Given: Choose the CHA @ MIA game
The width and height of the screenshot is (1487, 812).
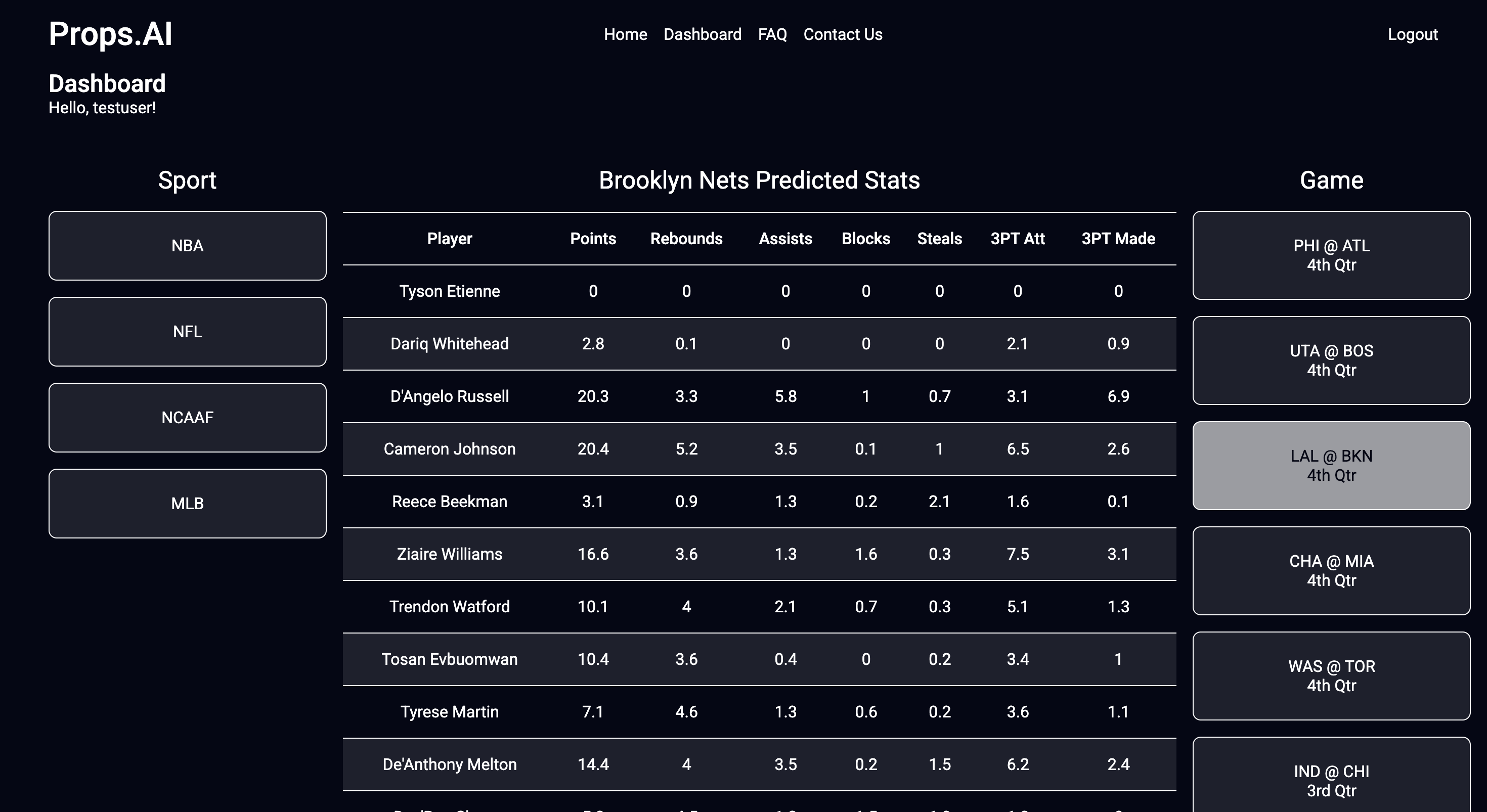Looking at the screenshot, I should tap(1331, 571).
